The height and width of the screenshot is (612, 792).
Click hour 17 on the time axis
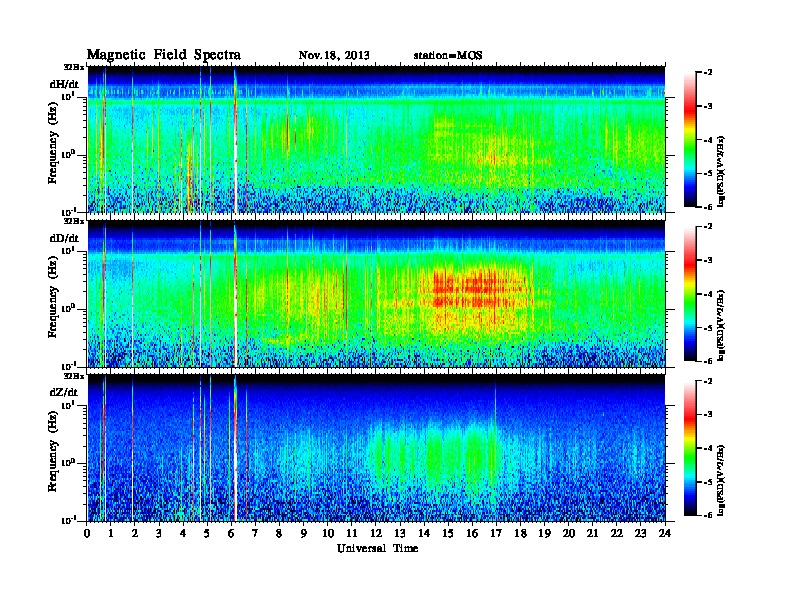pos(496,534)
